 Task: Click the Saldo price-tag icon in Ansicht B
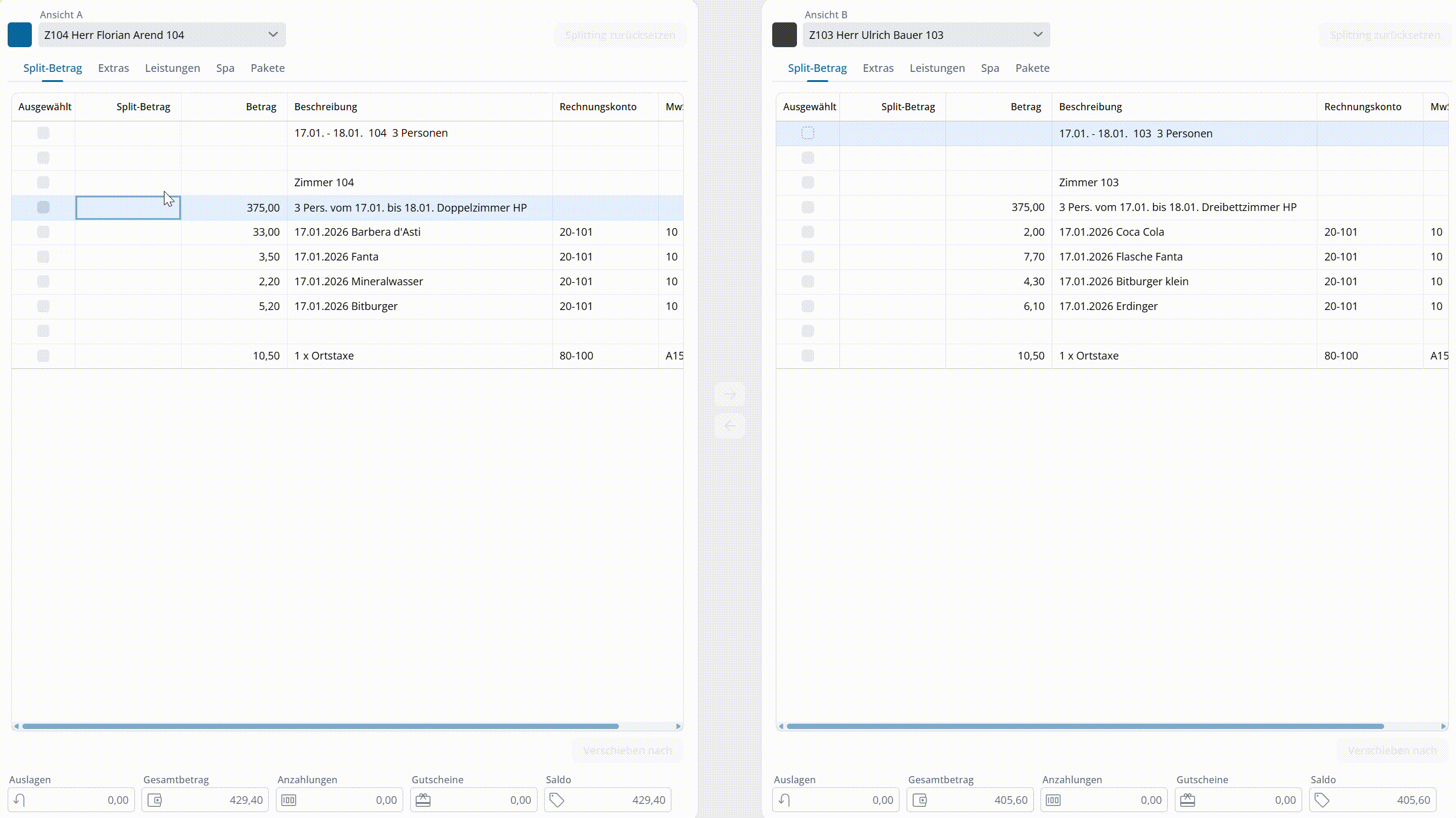(x=1322, y=800)
